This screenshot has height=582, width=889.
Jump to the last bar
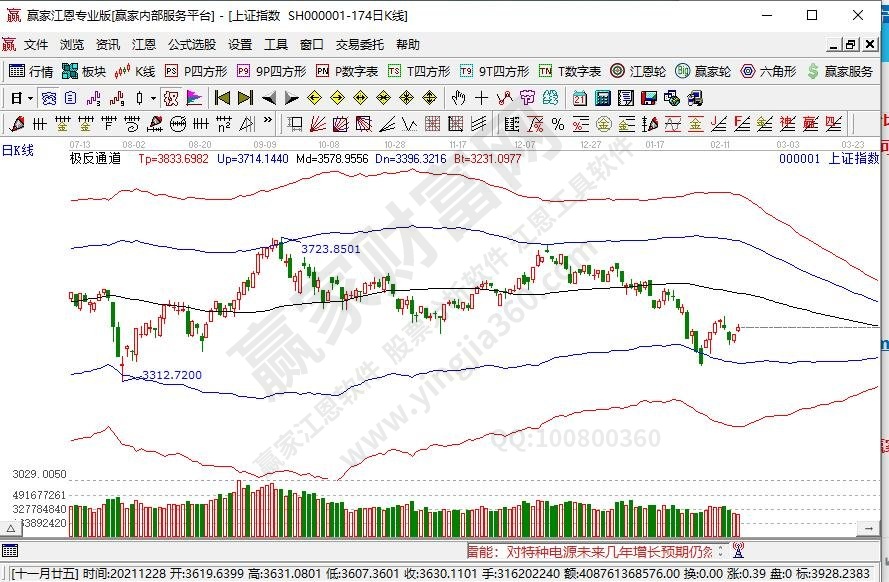[245, 99]
